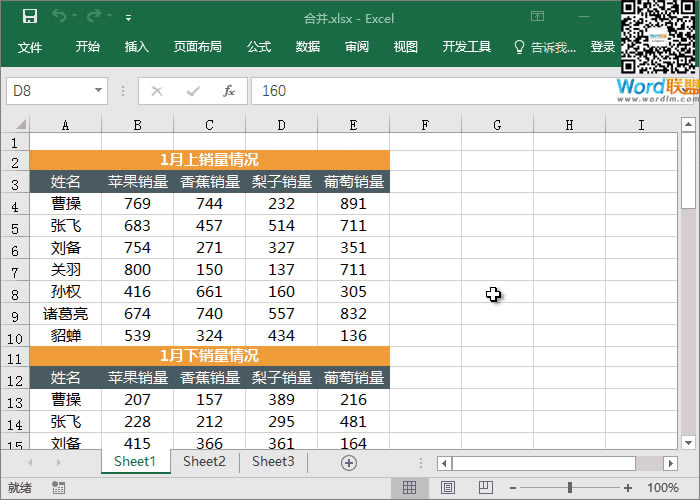Screen dimensions: 700x500
Task: Click the zoom slider handle
Action: click(x=570, y=488)
